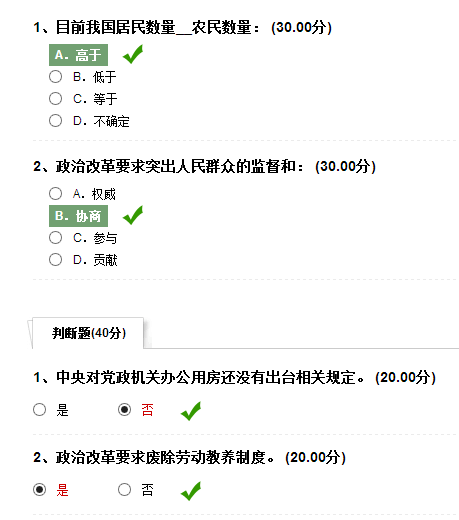Choose 否 for the 劳动教养 question
The width and height of the screenshot is (459, 520).
124,489
